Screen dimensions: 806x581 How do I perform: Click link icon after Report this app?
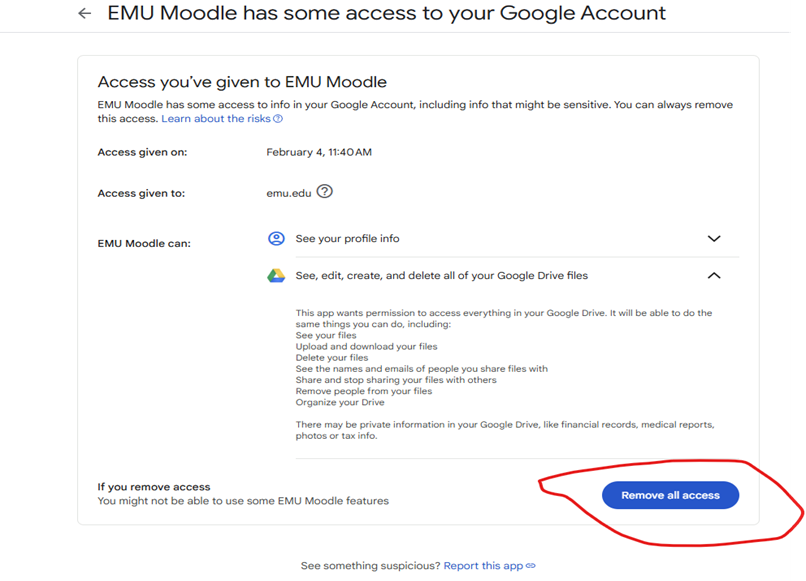530,566
